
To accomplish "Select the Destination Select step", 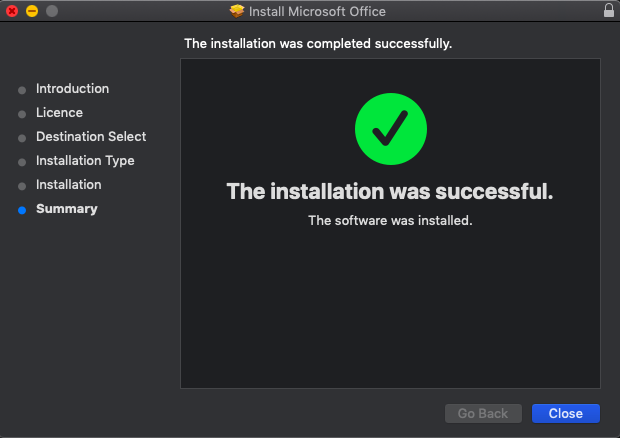I will tap(91, 137).
